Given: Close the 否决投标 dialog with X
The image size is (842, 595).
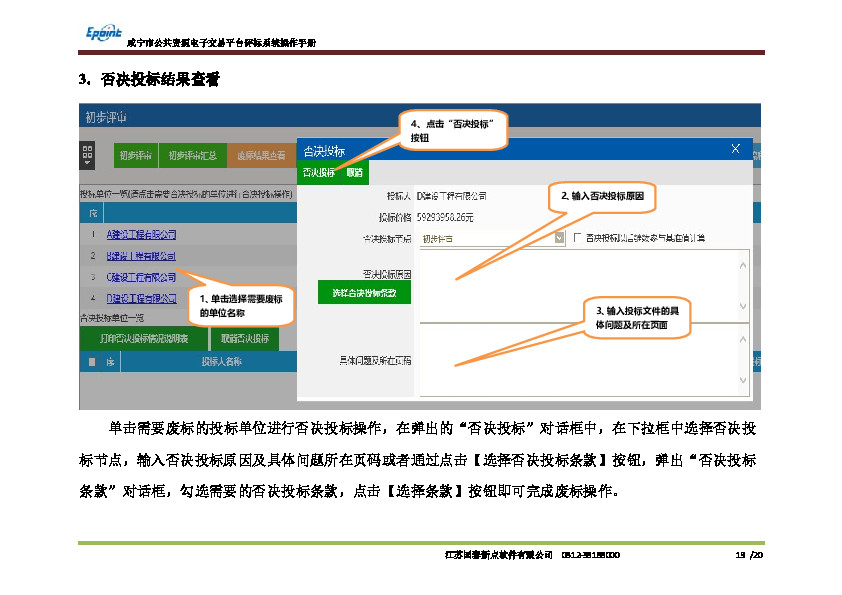Looking at the screenshot, I should click(736, 149).
